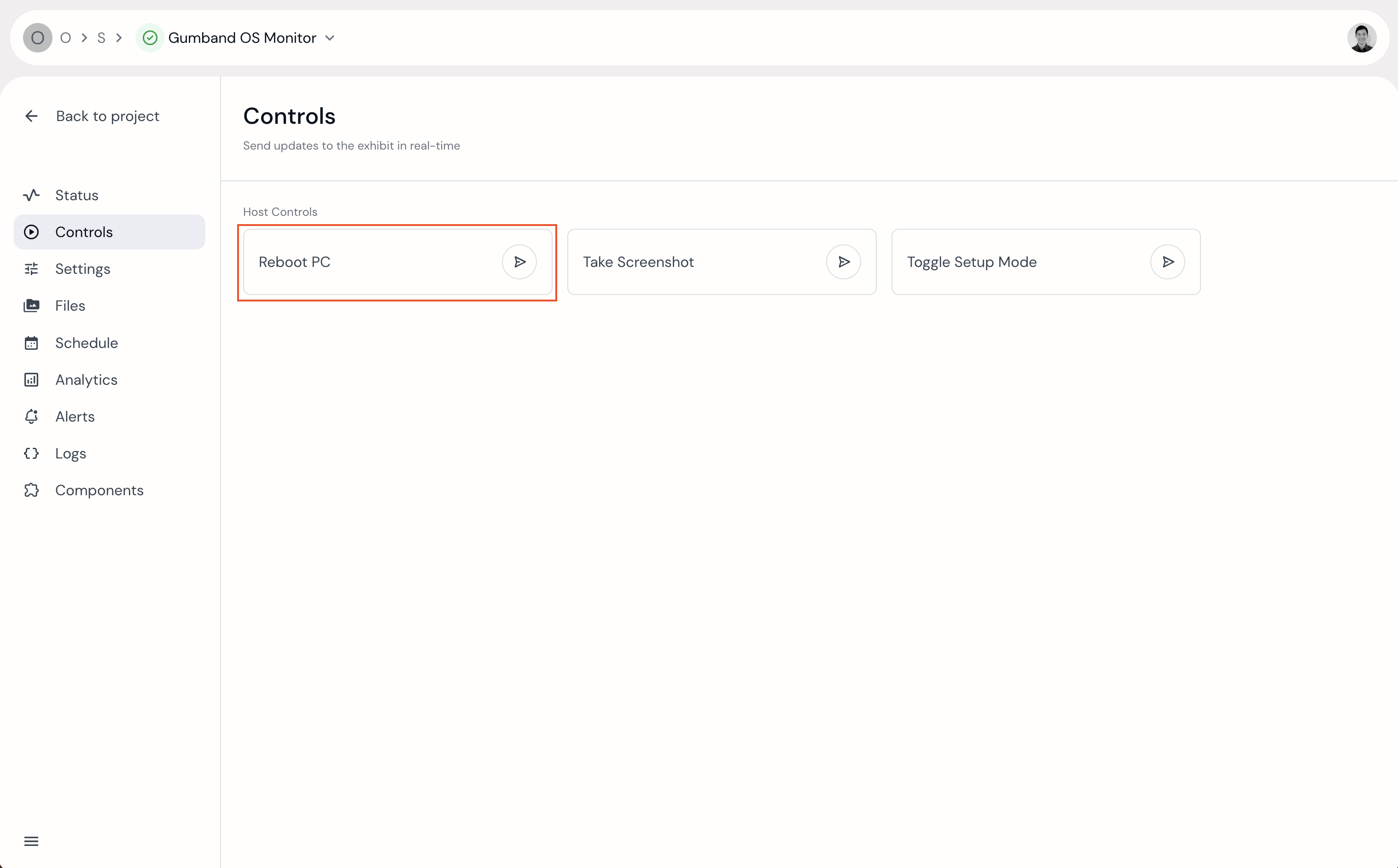Go to the Analytics menu item
This screenshot has height=868, width=1398.
pos(86,380)
